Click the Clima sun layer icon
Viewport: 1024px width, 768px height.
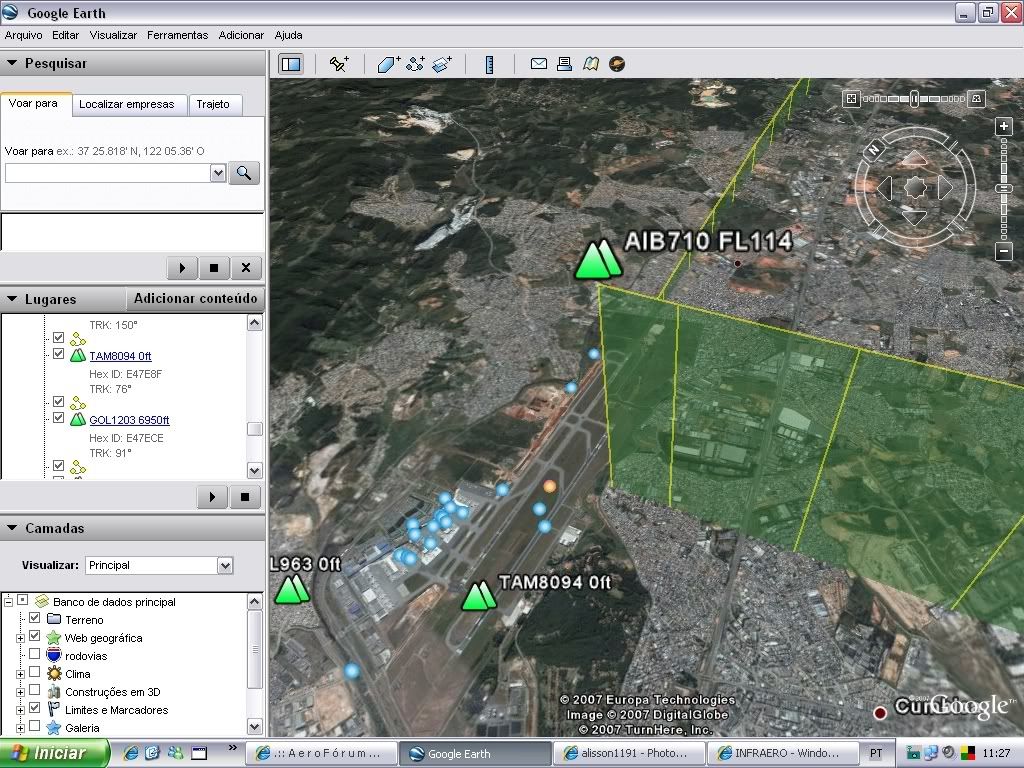coord(54,673)
